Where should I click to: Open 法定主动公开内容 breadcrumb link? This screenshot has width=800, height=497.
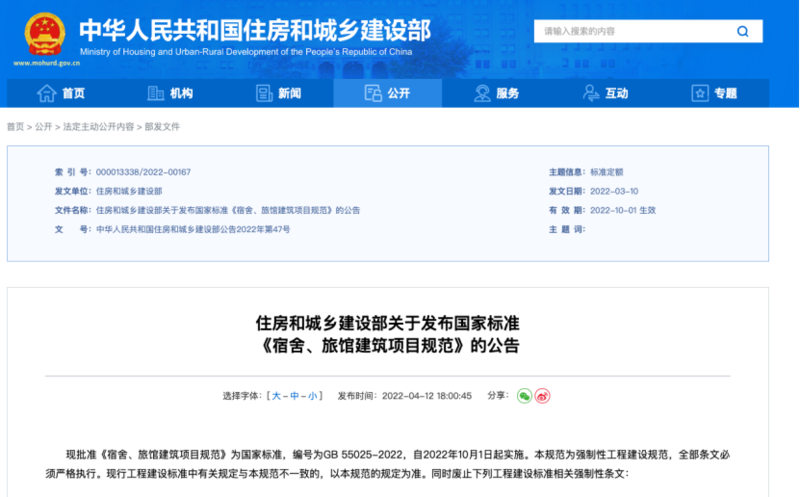tap(98, 127)
